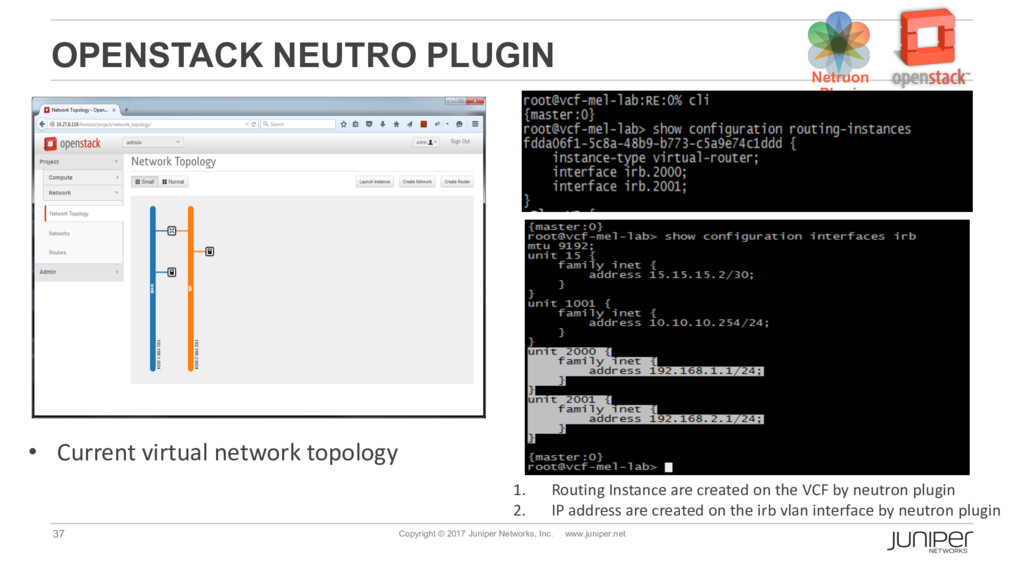The width and height of the screenshot is (1024, 576).
Task: Click 'interface irb.2000;' terminal line
Action: [x=620, y=172]
